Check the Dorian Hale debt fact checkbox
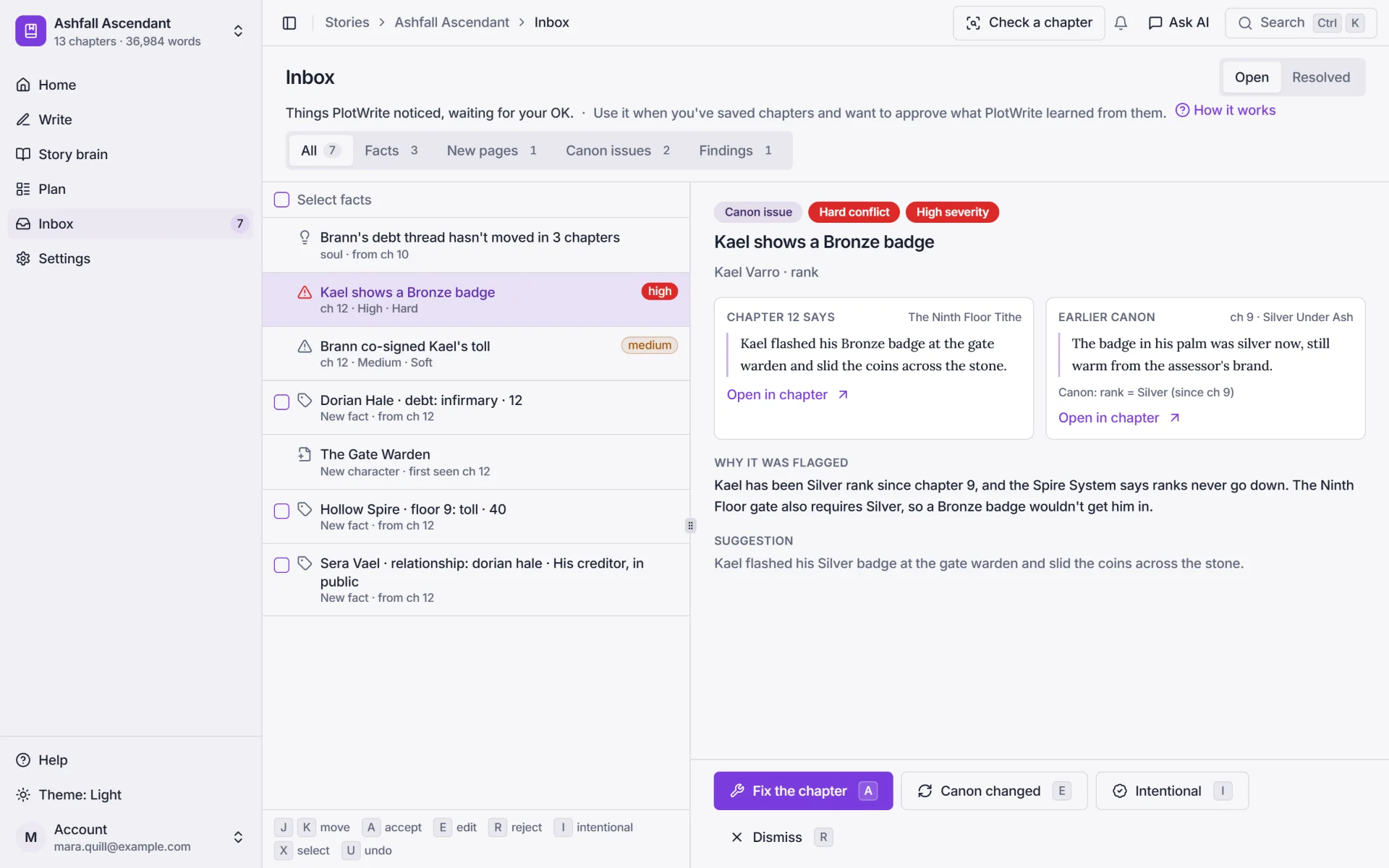1389x868 pixels. pos(281,402)
